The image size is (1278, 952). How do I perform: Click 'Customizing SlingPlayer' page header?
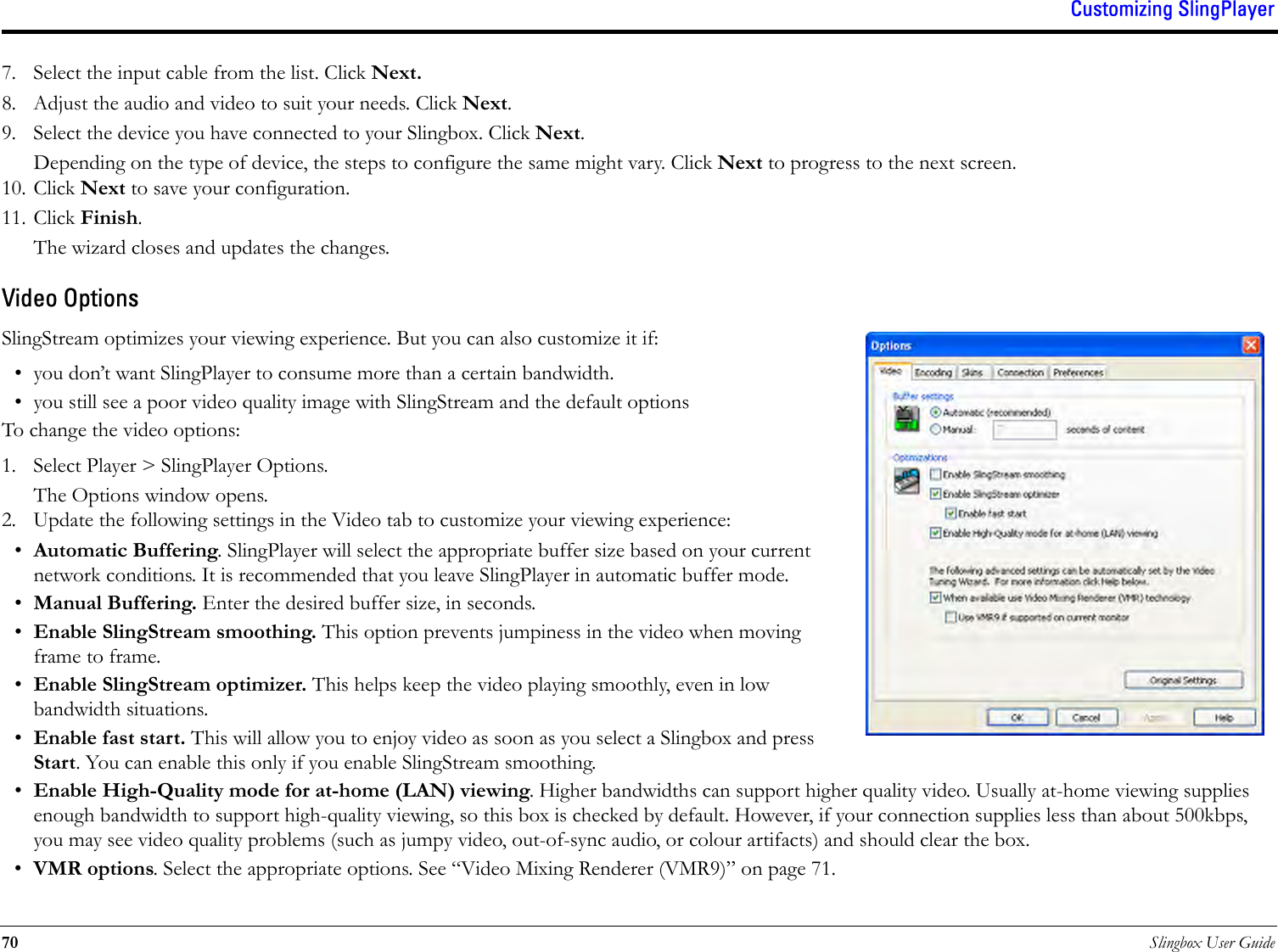pyautogui.click(x=1172, y=9)
